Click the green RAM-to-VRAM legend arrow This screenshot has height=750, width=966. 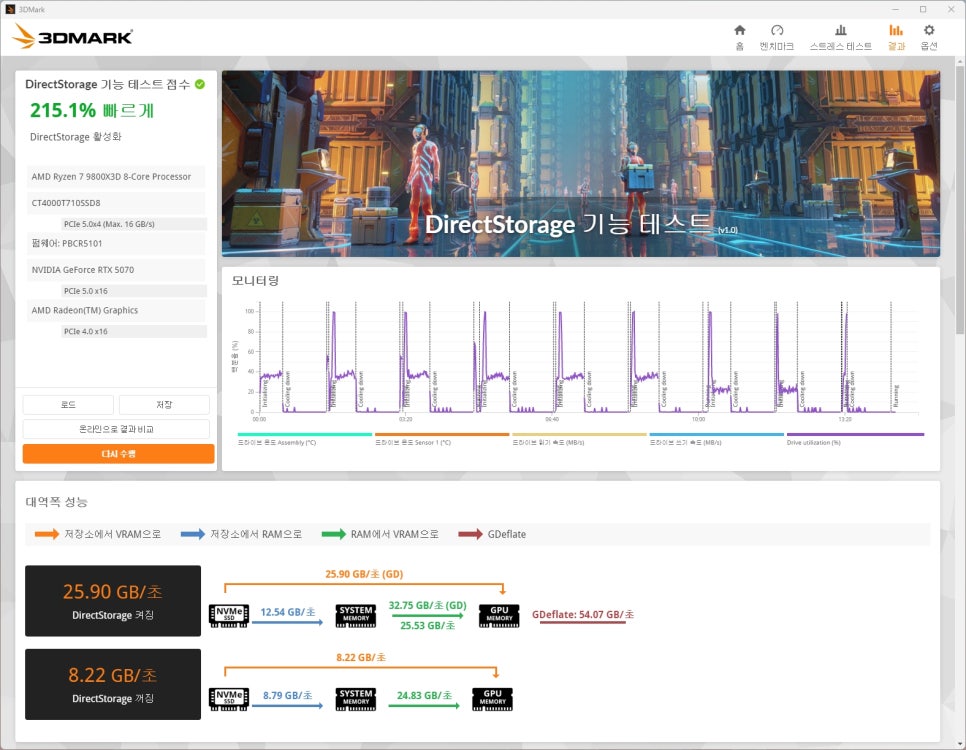coord(334,534)
